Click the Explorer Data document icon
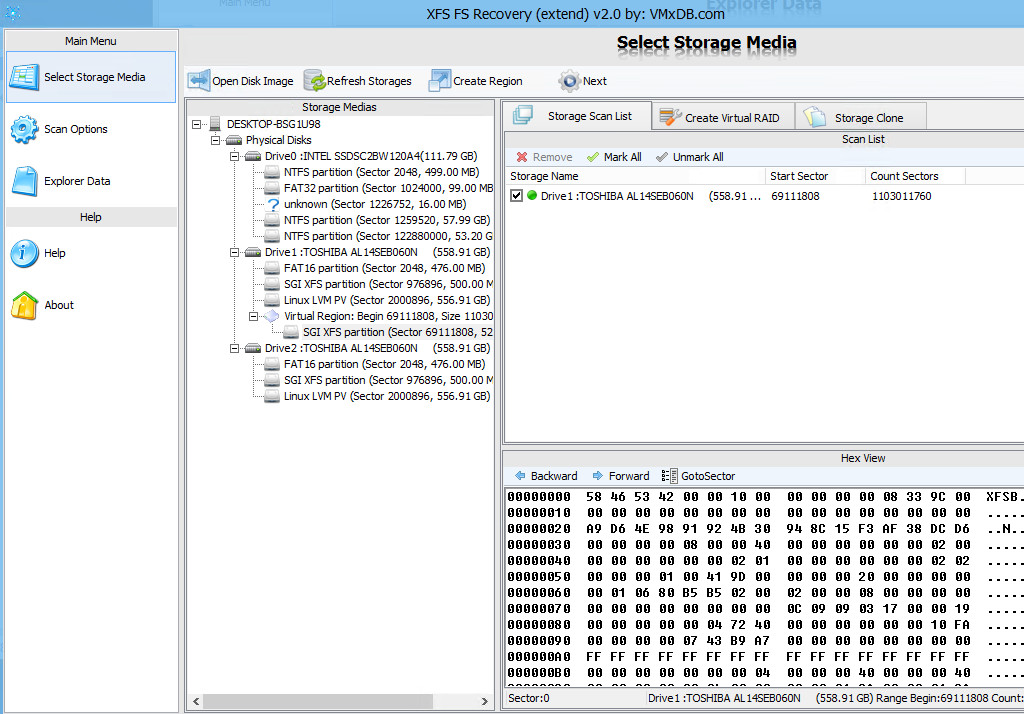Viewport: 1024px width, 714px height. [x=25, y=181]
